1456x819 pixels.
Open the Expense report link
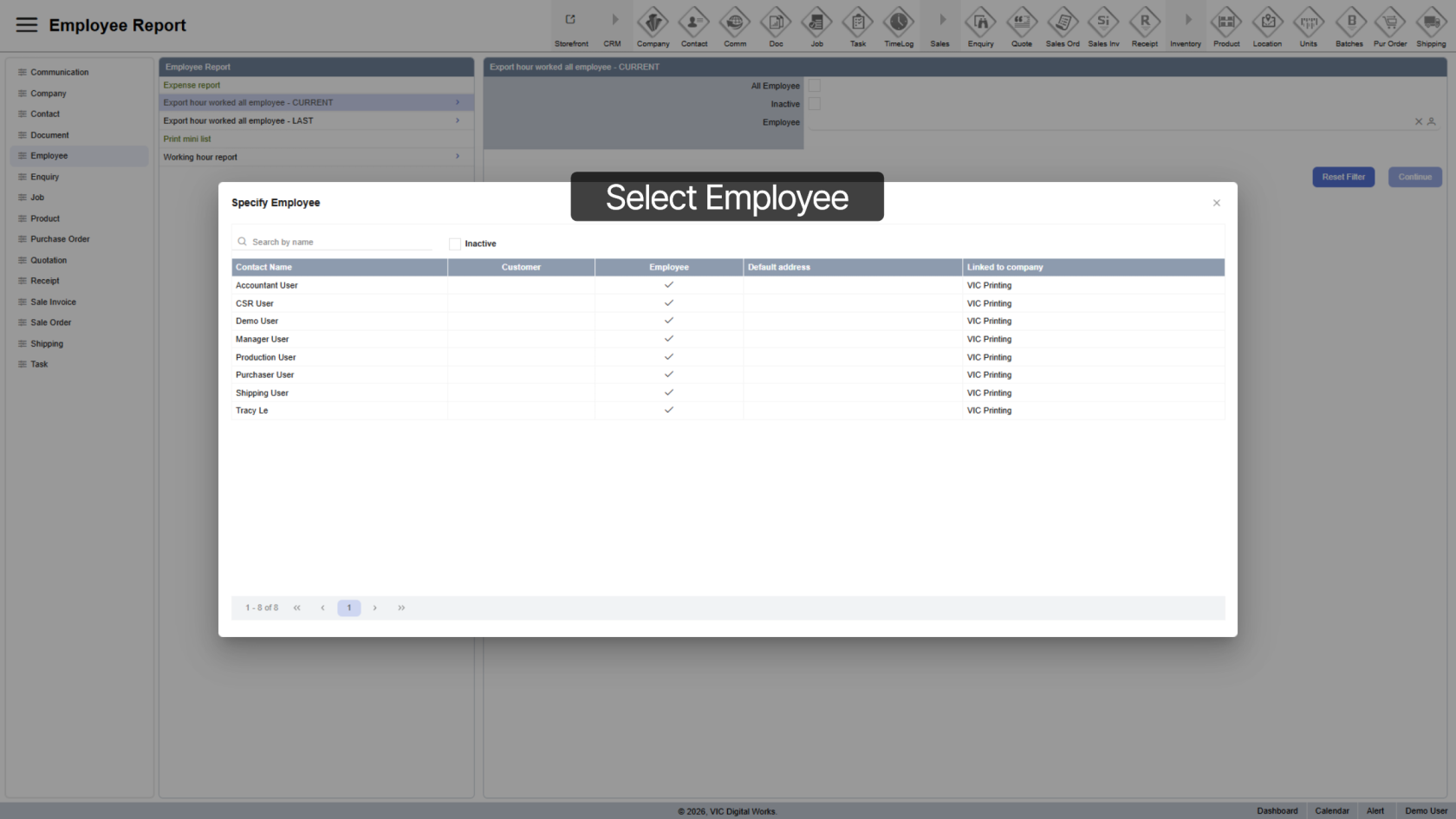pyautogui.click(x=192, y=85)
